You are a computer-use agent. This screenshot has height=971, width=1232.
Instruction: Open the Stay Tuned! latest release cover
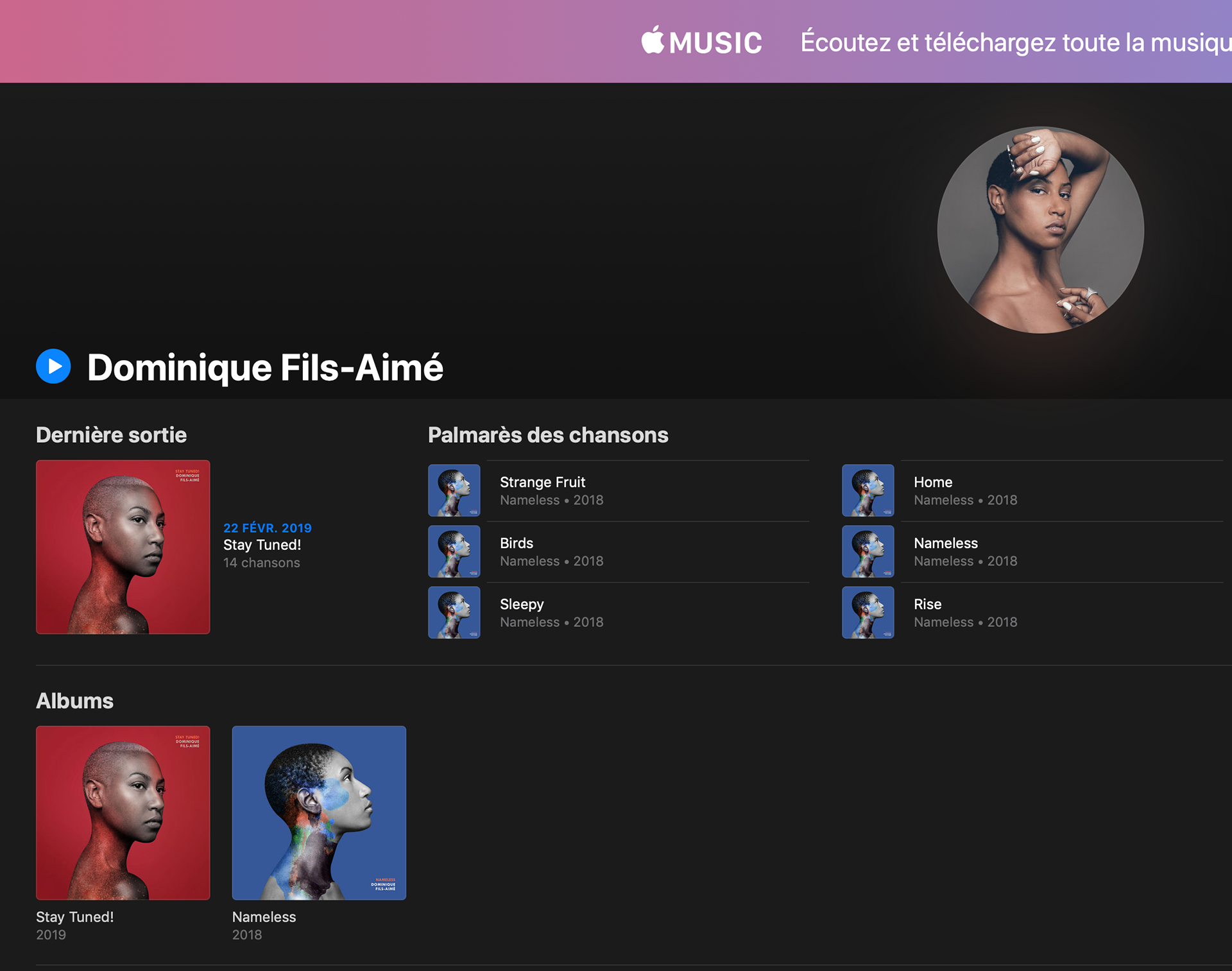pyautogui.click(x=123, y=547)
